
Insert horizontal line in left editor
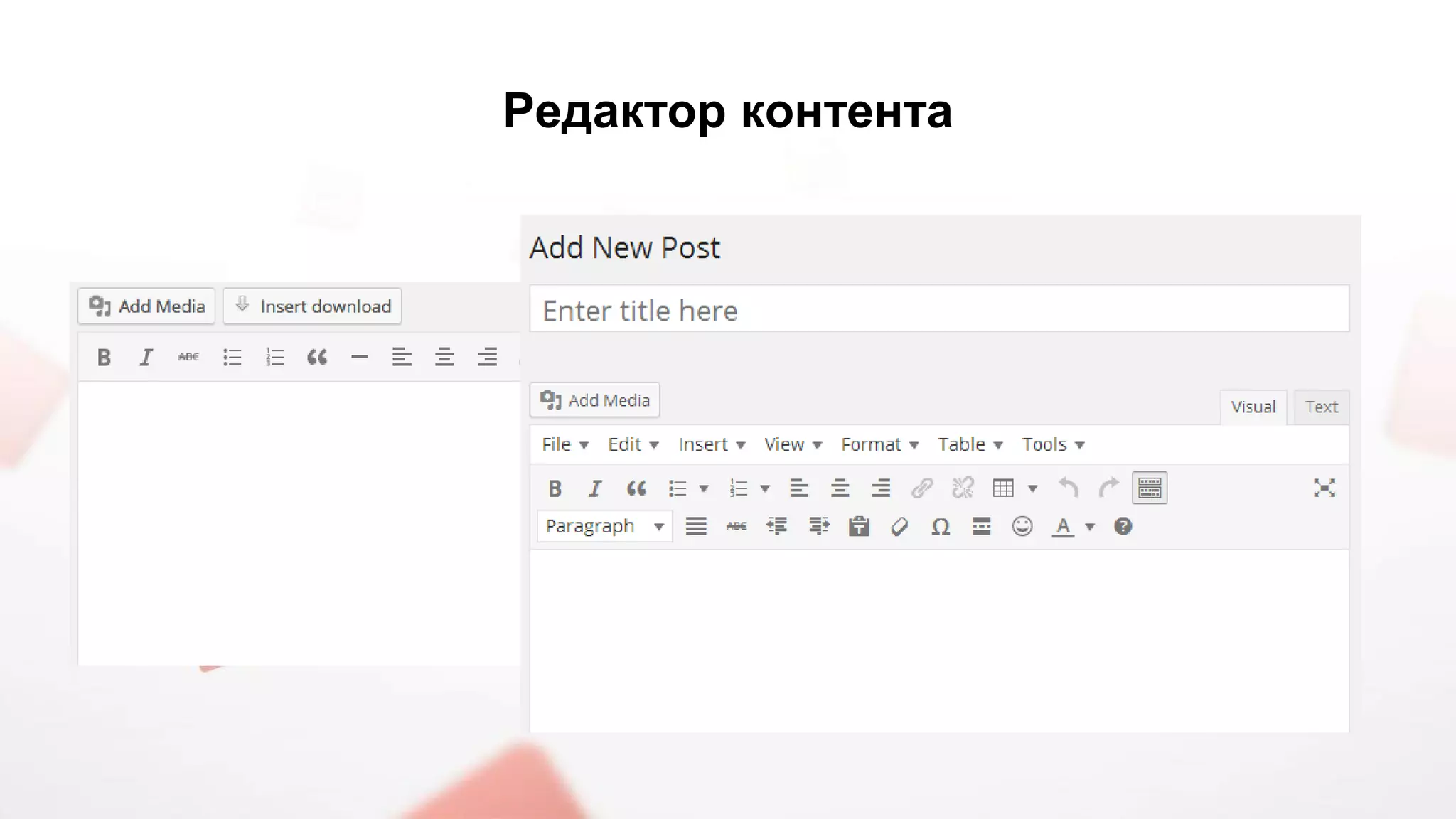(360, 357)
